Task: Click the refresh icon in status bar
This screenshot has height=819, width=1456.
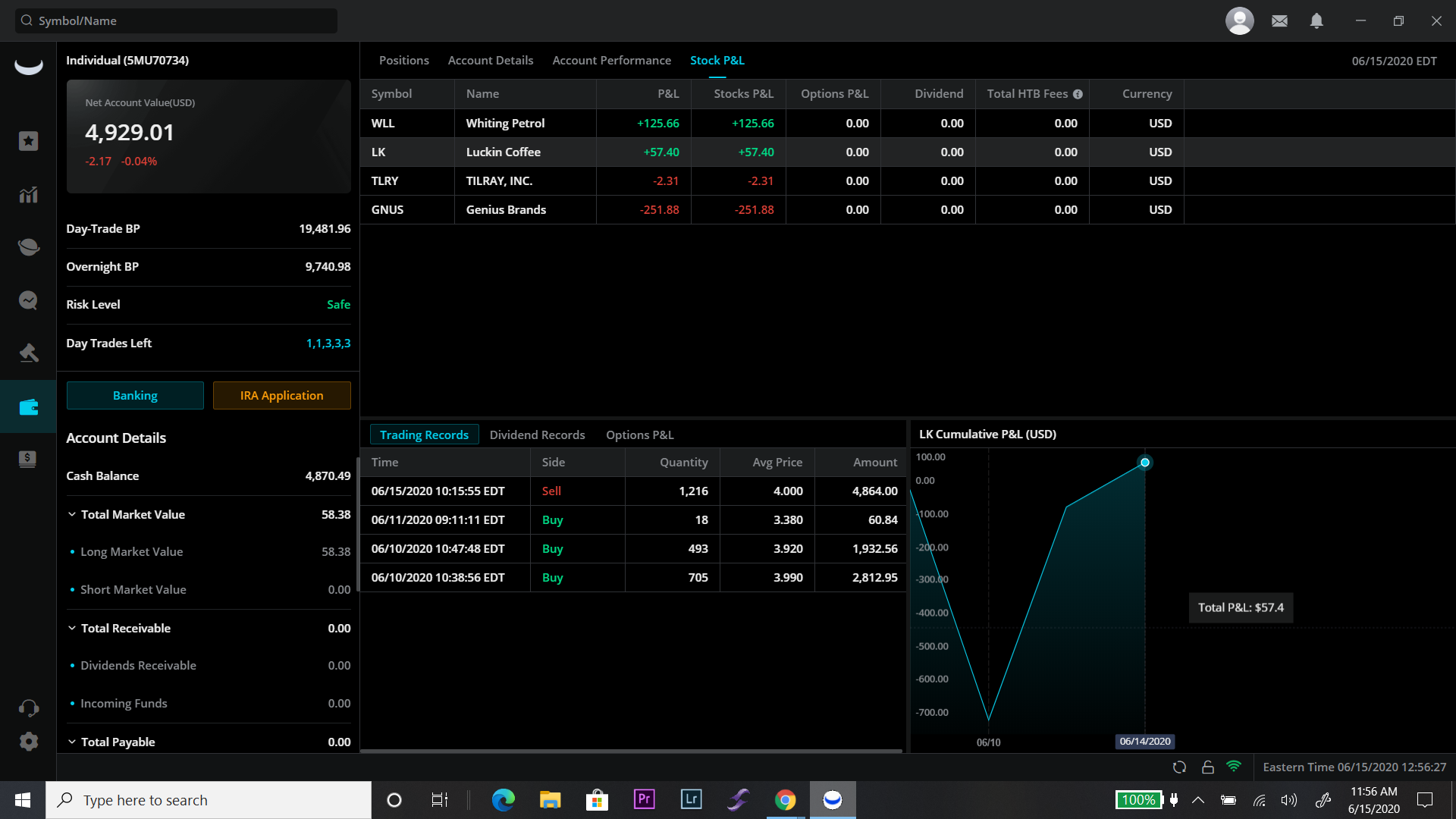Action: [1179, 767]
